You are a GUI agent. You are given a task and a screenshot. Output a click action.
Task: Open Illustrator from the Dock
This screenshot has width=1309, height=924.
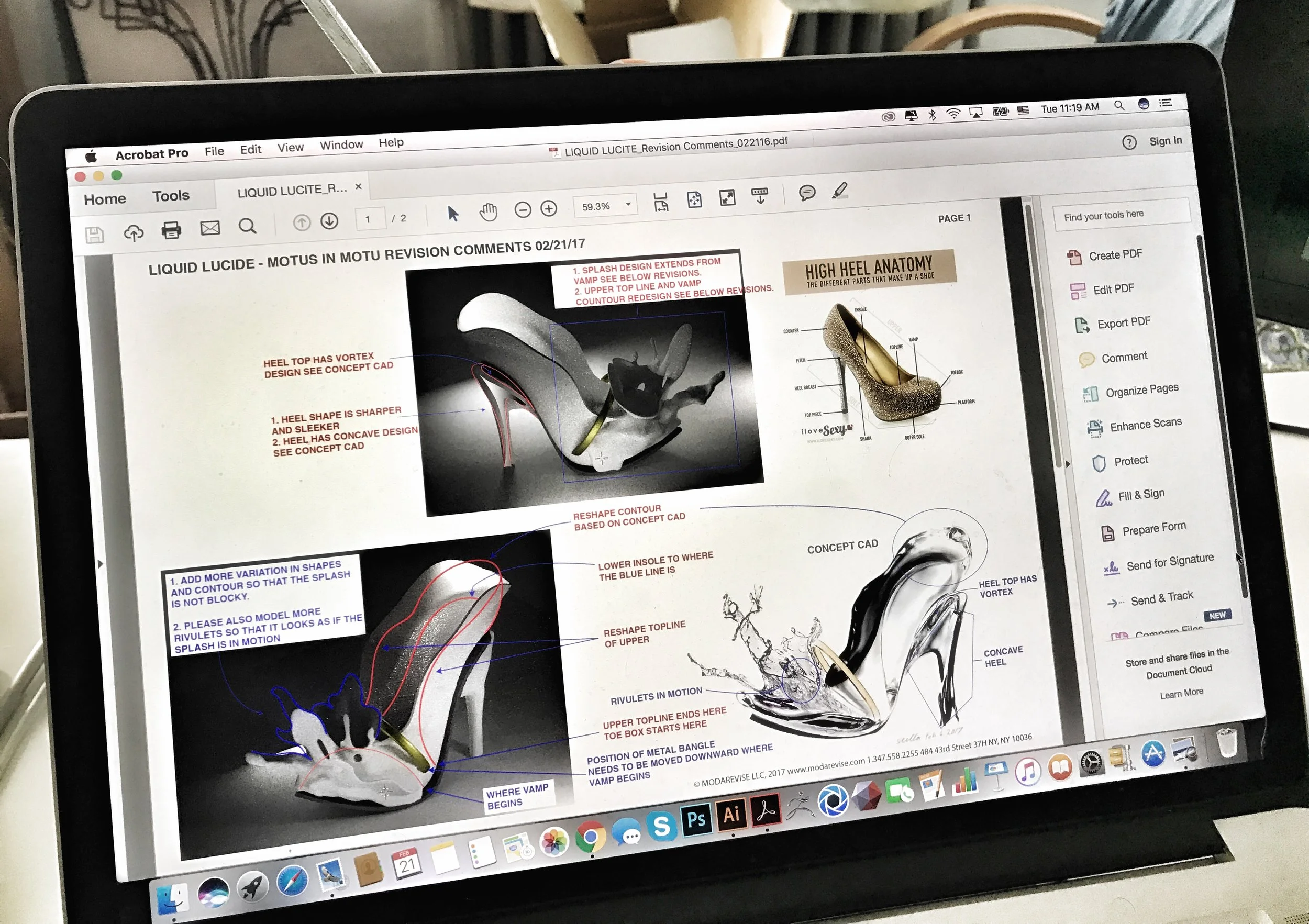731,814
